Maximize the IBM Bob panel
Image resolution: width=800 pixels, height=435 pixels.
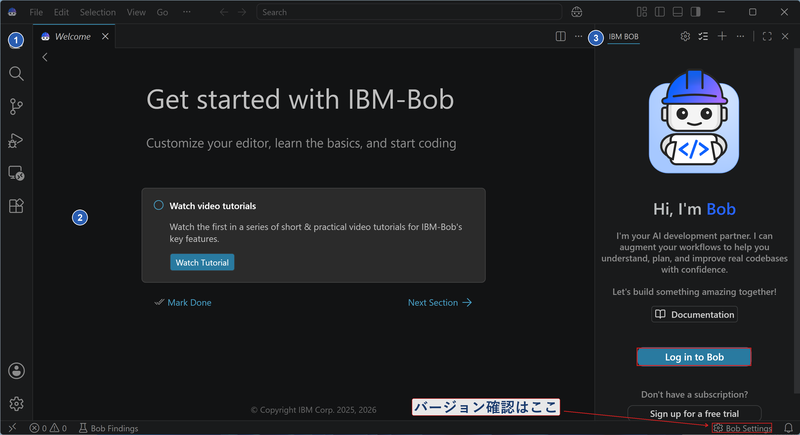[767, 36]
